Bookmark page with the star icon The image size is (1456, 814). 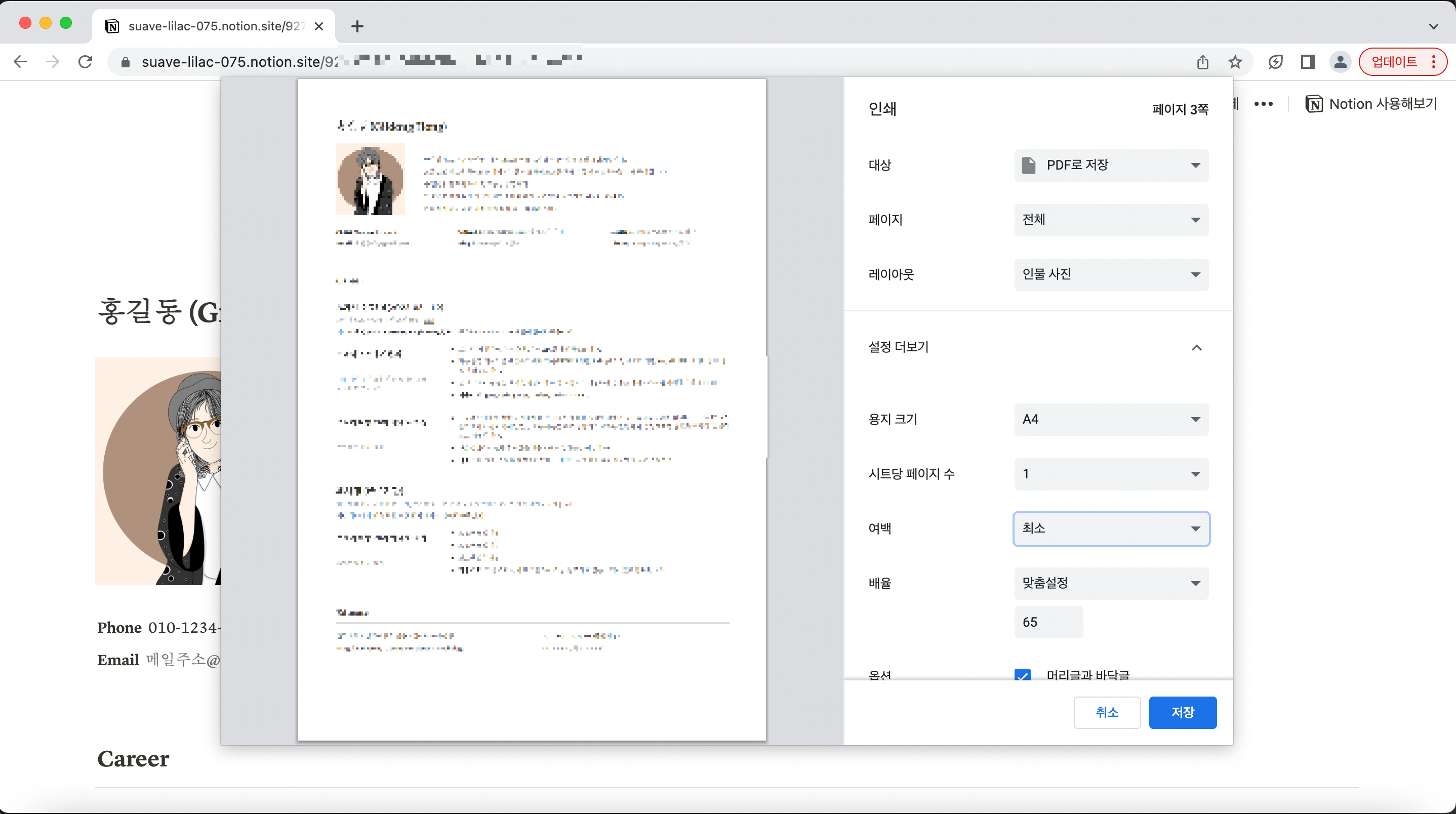click(x=1235, y=62)
